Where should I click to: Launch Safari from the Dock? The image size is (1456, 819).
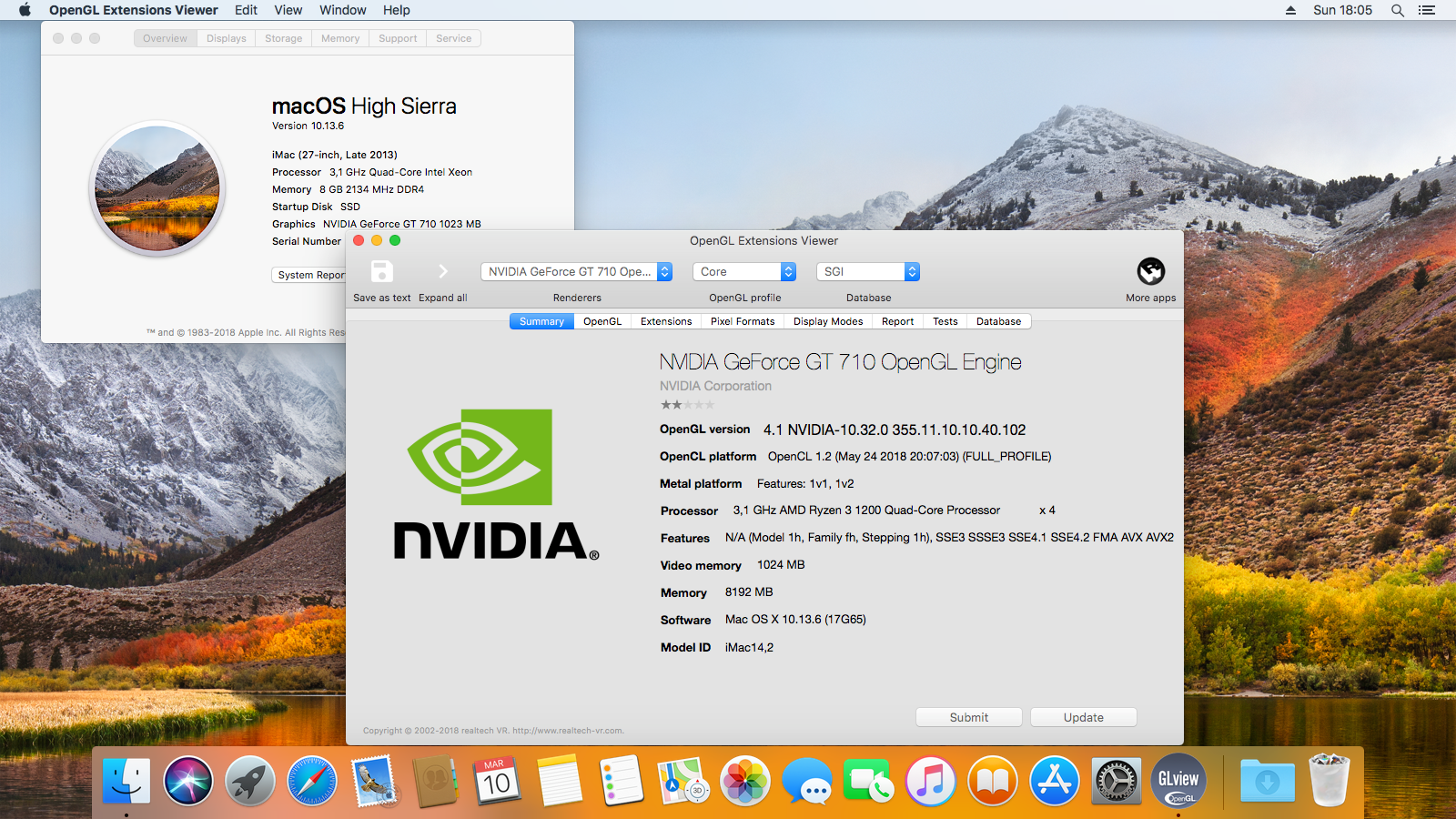pyautogui.click(x=312, y=781)
